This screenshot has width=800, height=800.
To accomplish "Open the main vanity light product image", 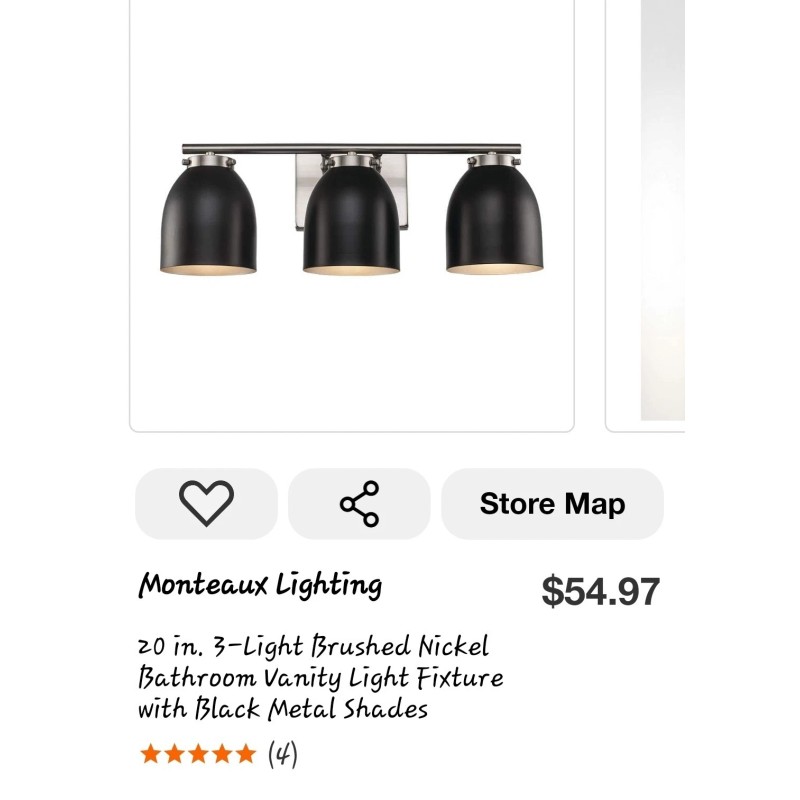I will tap(352, 215).
